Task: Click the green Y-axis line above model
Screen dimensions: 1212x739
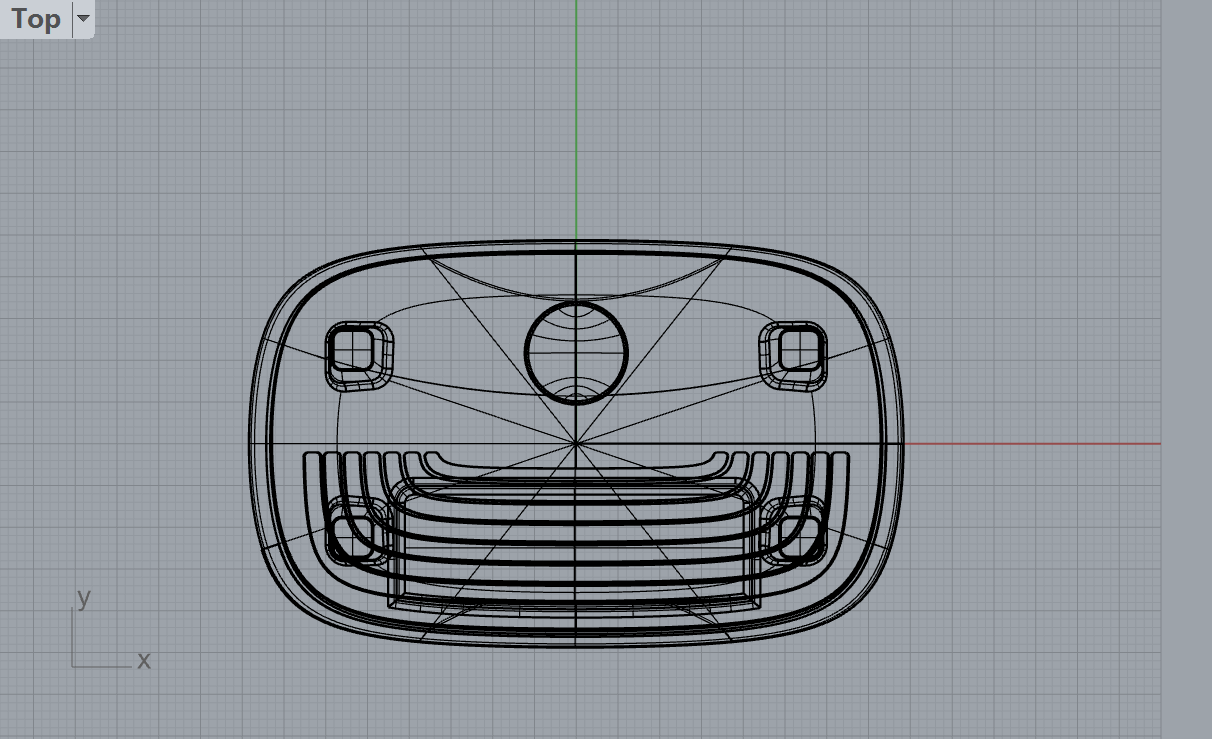Action: pyautogui.click(x=576, y=120)
